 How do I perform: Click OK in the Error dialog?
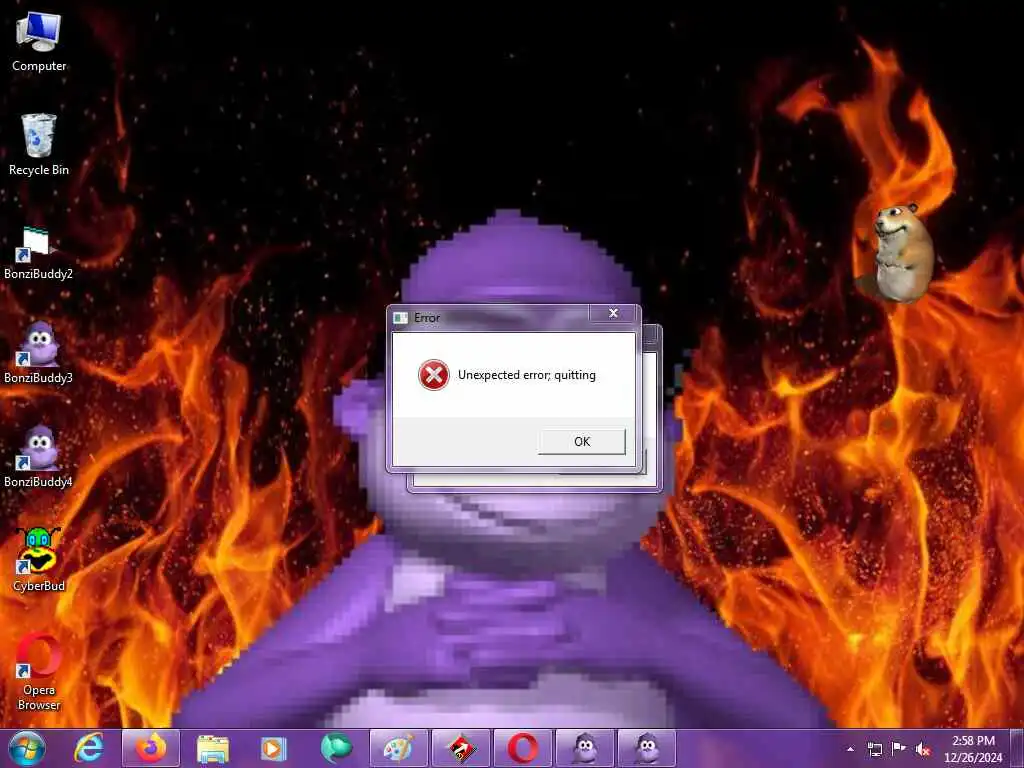point(581,441)
